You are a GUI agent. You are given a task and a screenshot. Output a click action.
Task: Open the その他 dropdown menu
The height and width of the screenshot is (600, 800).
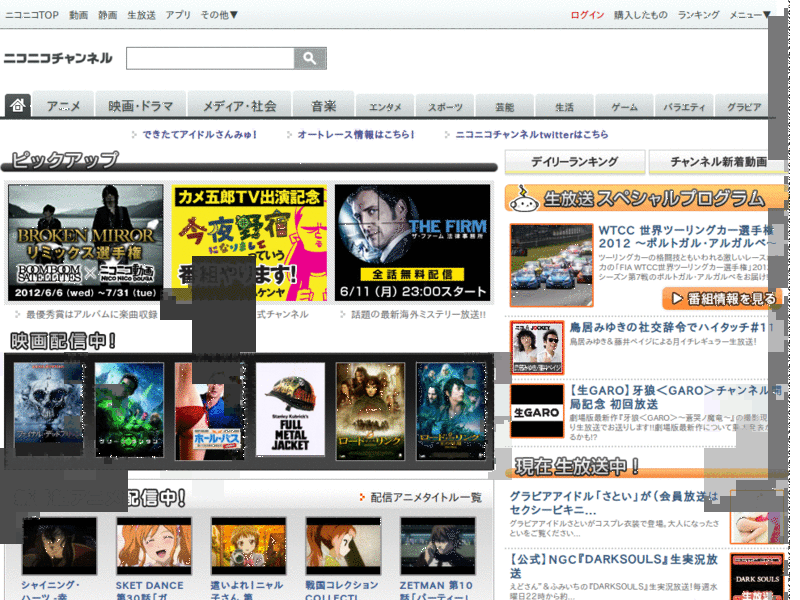[x=219, y=15]
